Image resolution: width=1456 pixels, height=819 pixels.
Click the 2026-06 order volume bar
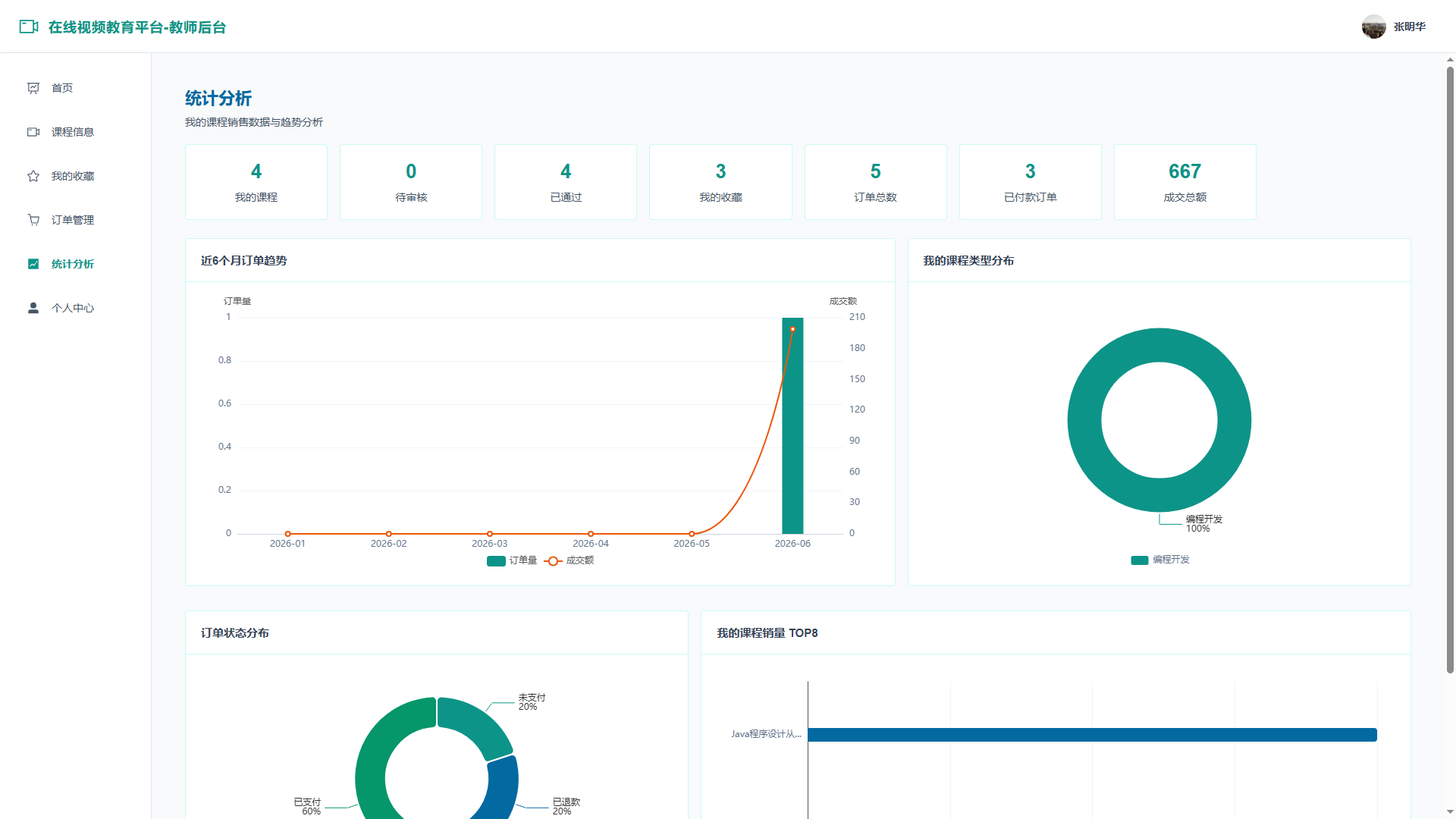point(792,425)
